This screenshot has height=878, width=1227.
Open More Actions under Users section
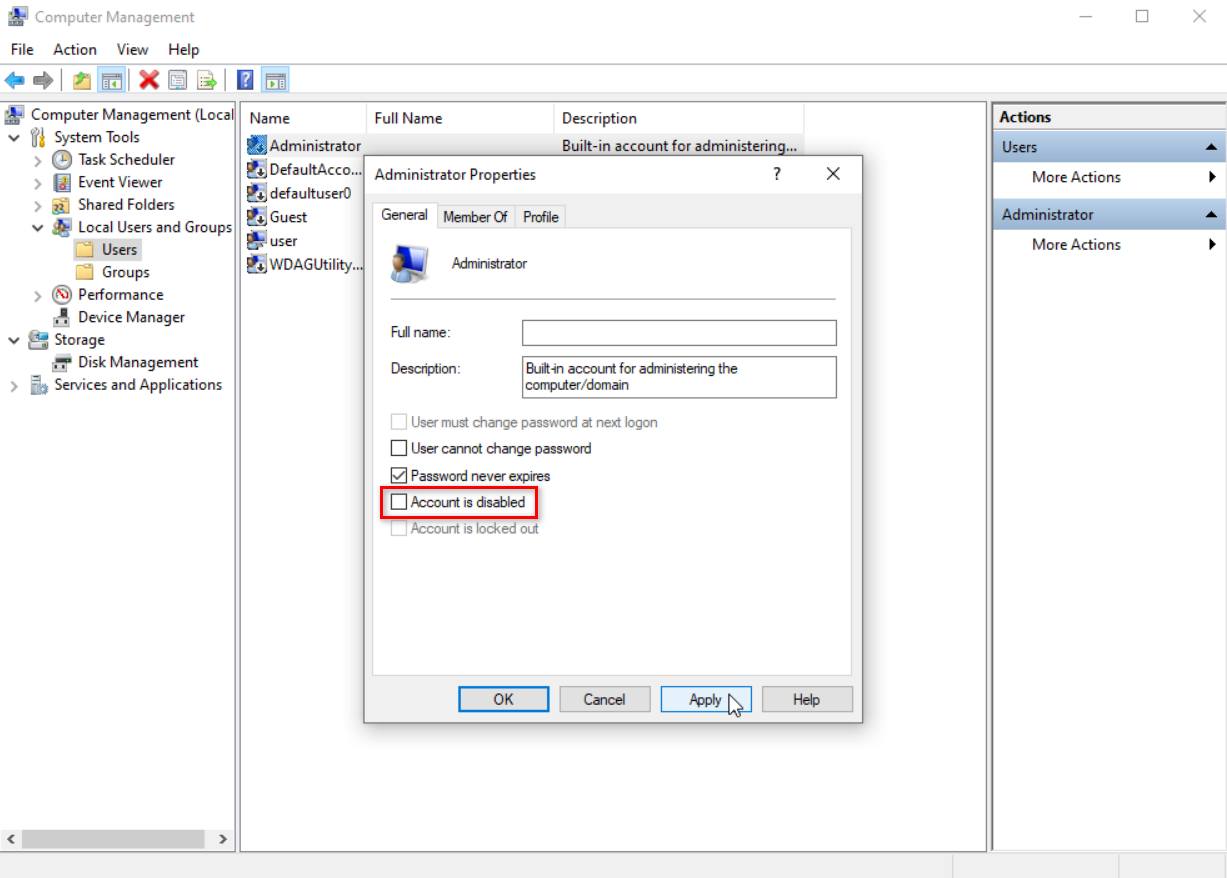click(x=1076, y=177)
